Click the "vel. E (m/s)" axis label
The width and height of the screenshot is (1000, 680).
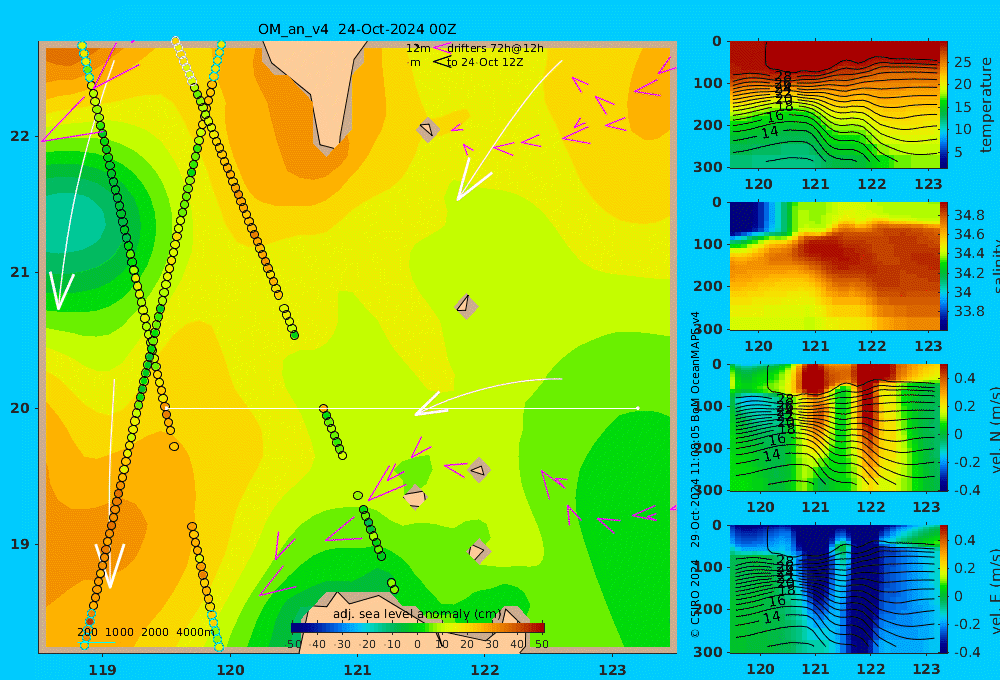(994, 590)
